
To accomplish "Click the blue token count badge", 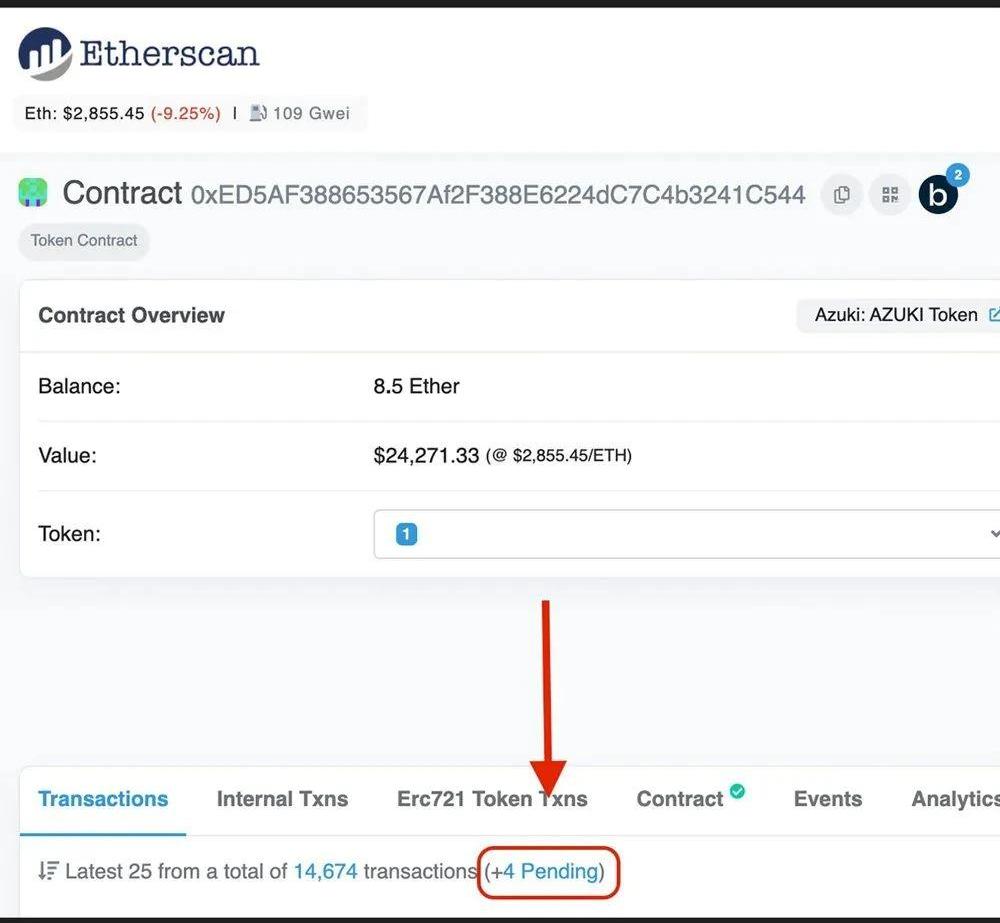I will click(x=406, y=534).
